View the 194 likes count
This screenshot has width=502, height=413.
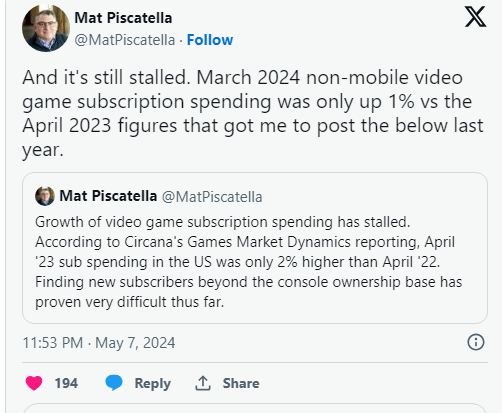(66, 383)
